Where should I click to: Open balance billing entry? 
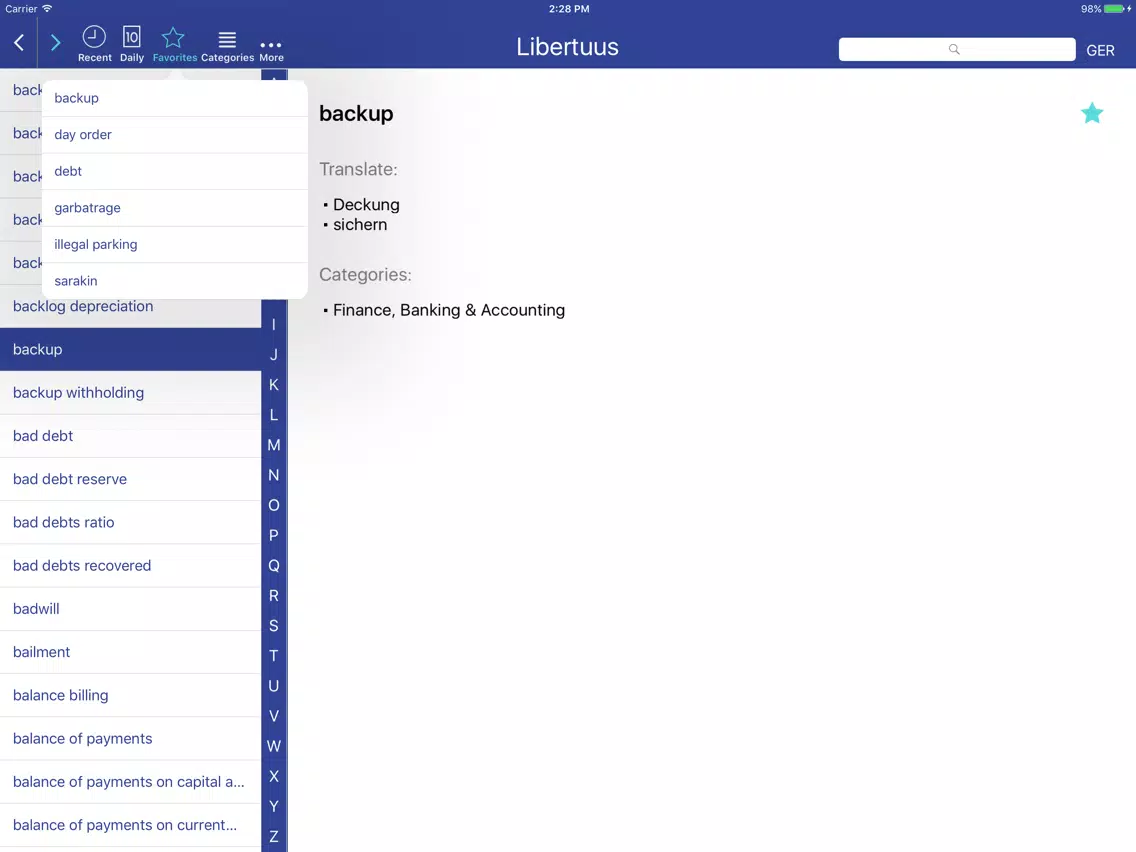pyautogui.click(x=130, y=696)
